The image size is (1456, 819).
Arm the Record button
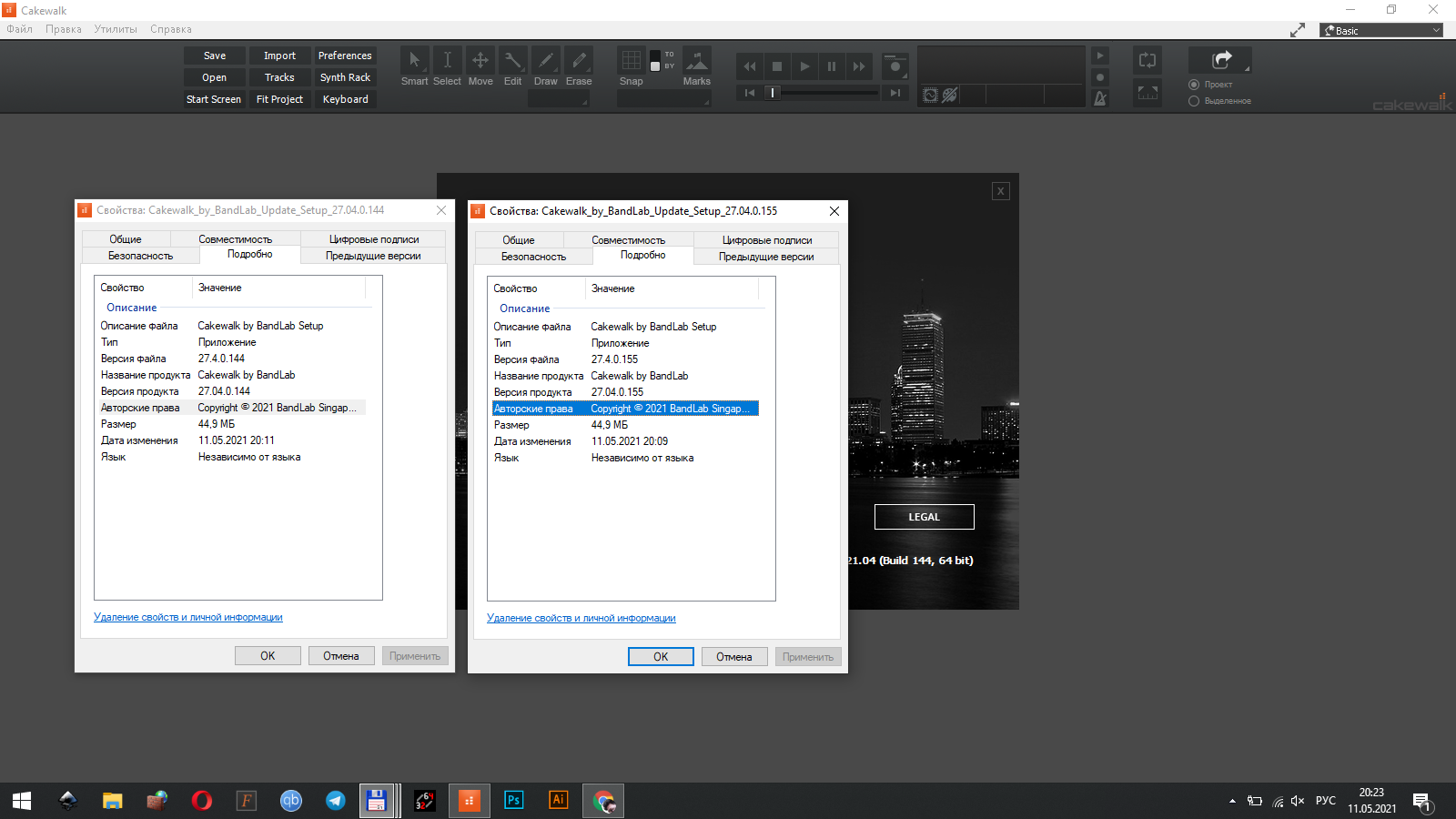(x=895, y=66)
